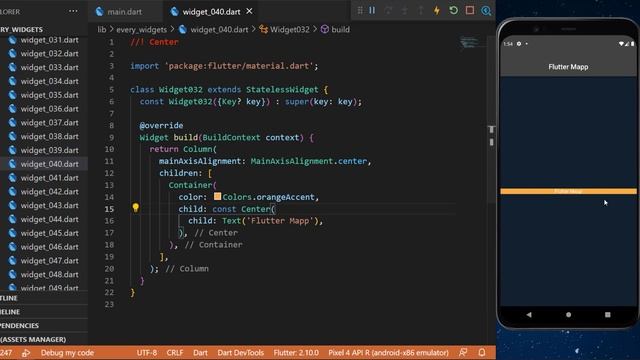Click the Step Into debug icon

point(404,11)
